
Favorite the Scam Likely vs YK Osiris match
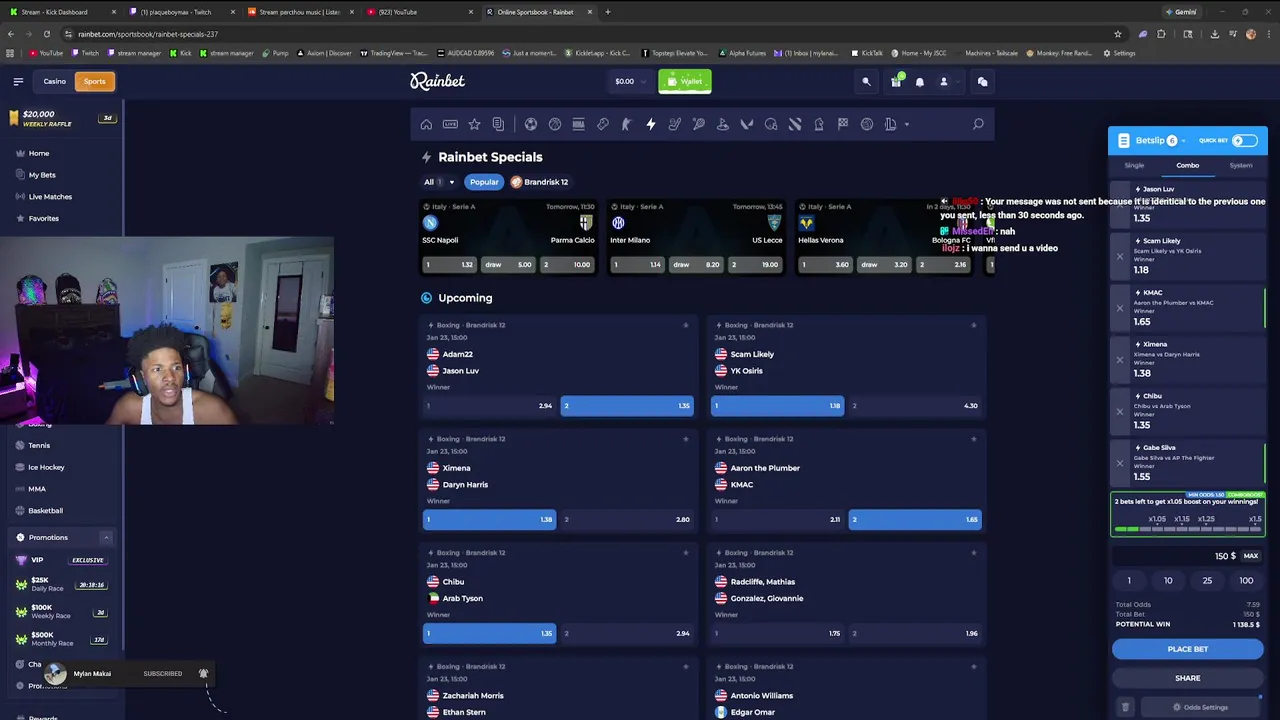[973, 325]
